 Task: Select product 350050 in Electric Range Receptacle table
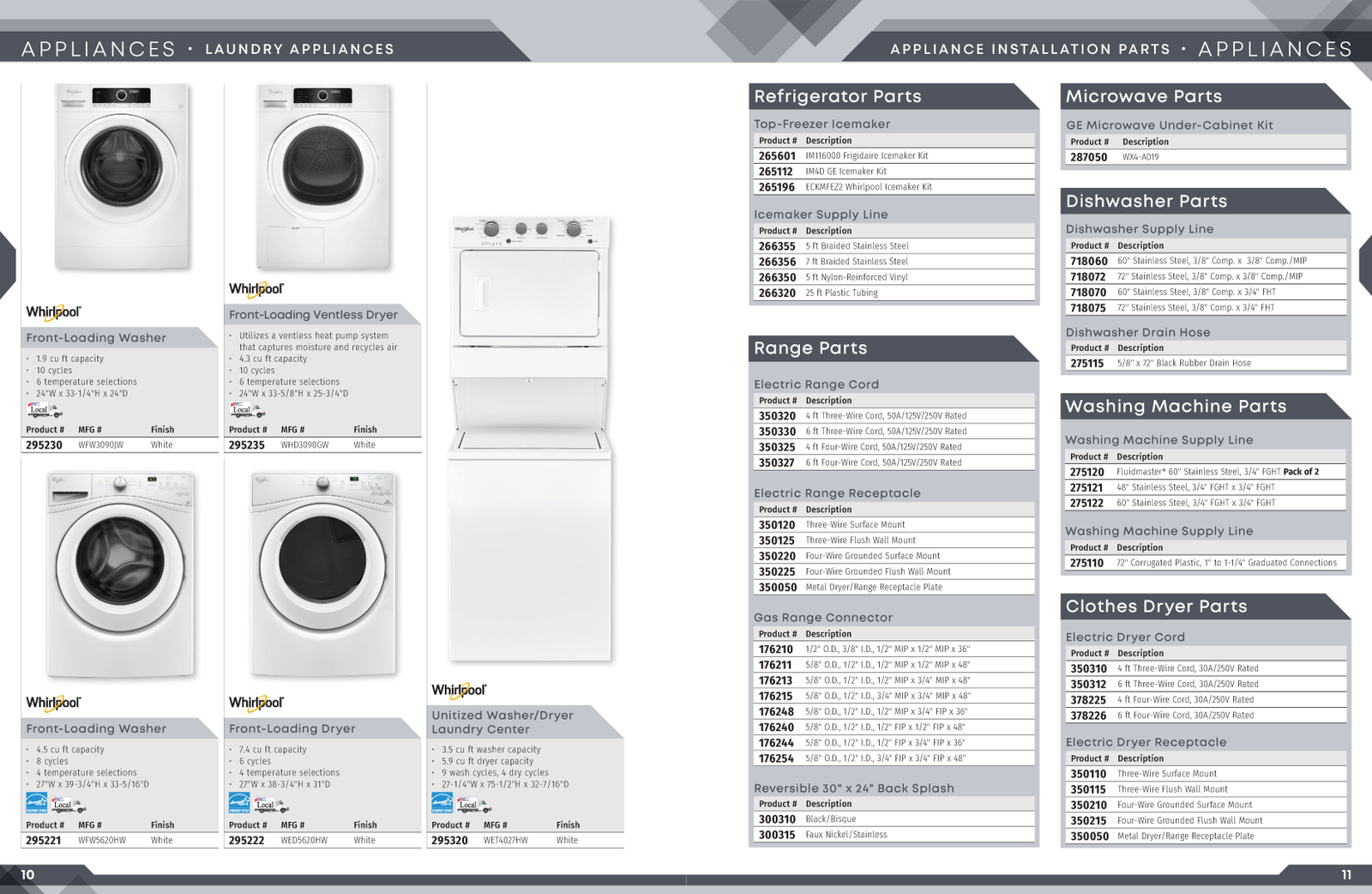point(777,588)
